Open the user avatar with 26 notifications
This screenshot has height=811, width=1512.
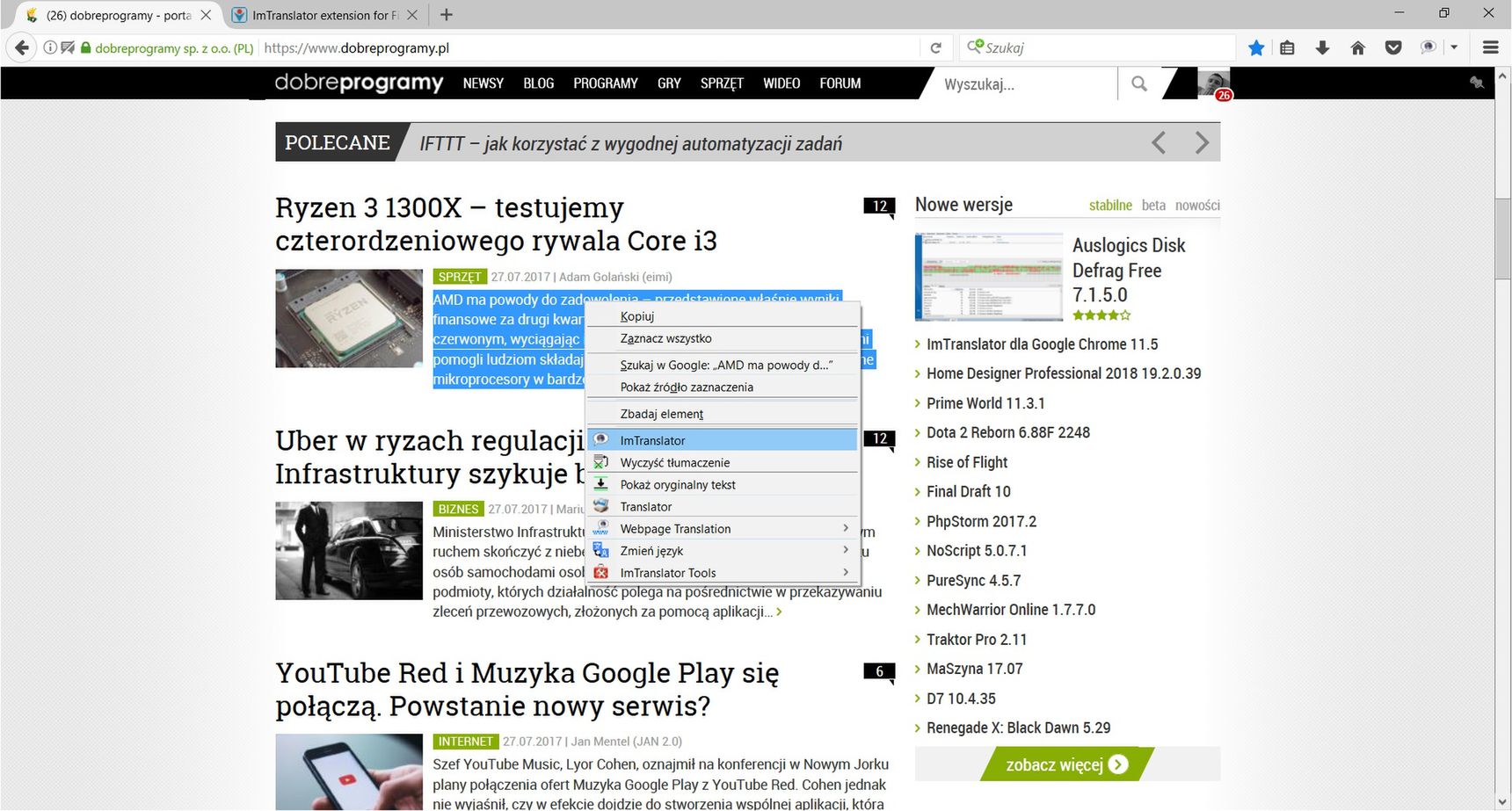[1214, 84]
